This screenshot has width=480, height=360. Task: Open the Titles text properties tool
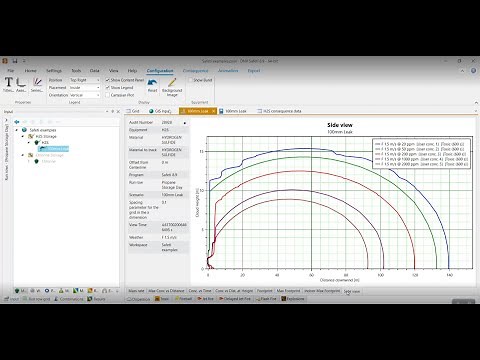[x=9, y=84]
